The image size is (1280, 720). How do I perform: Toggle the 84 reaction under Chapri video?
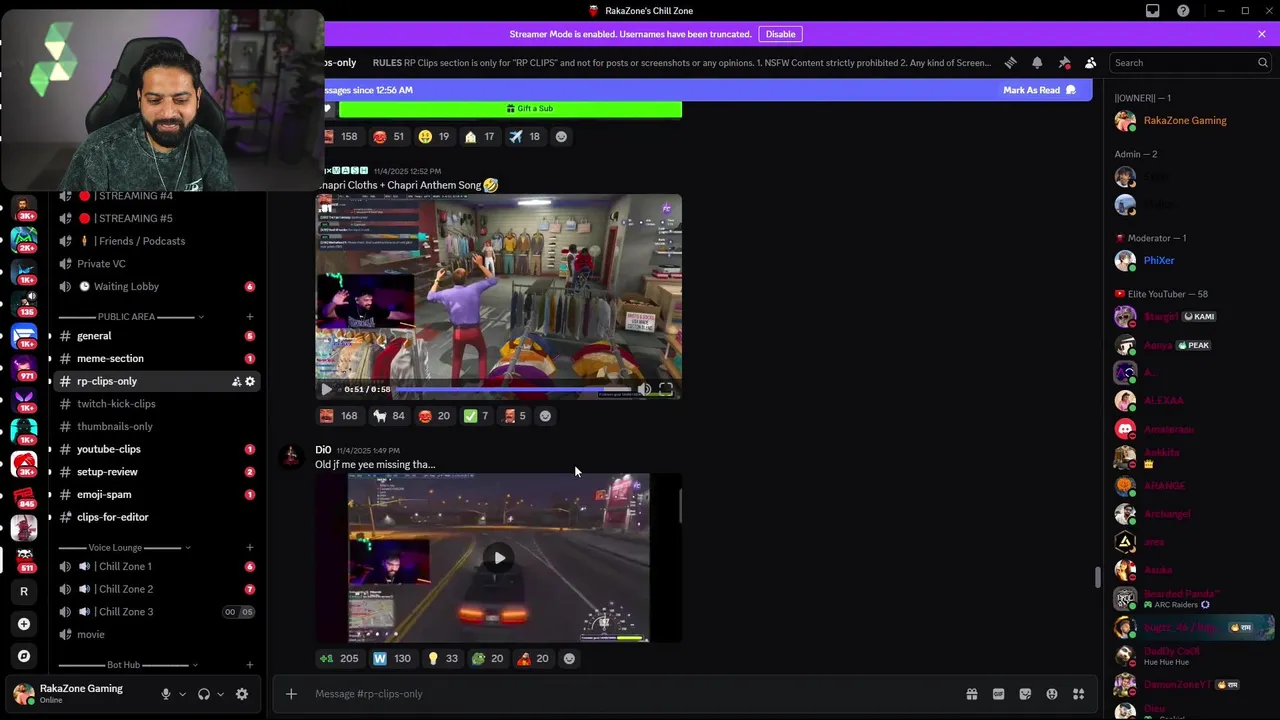[x=389, y=416]
